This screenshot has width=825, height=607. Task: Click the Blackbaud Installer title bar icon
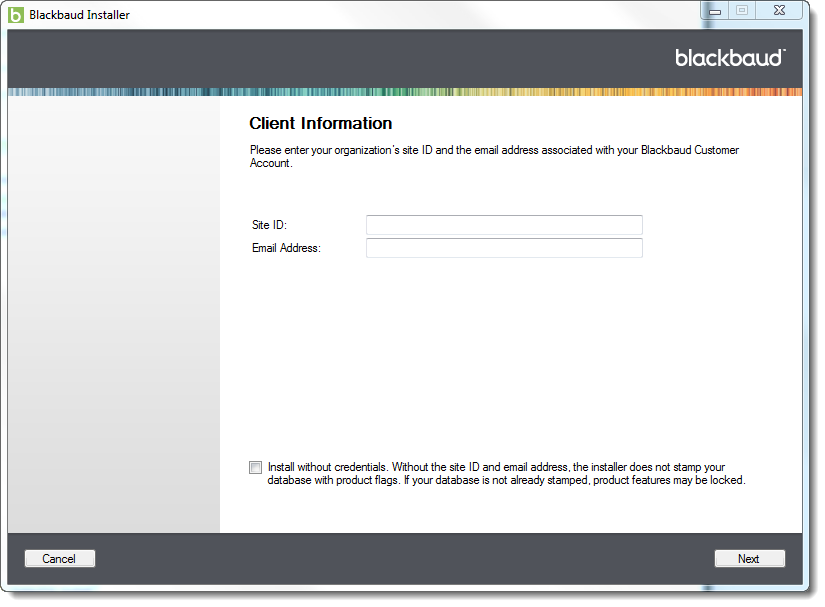(16, 15)
